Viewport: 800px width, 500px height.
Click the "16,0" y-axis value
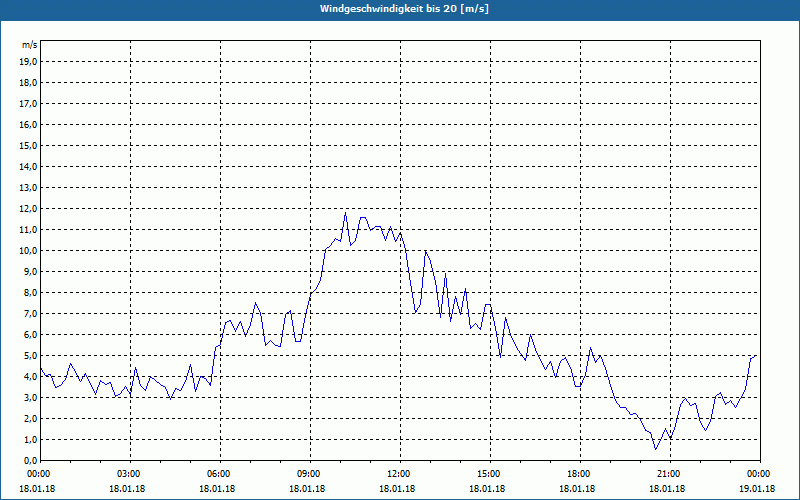point(29,124)
